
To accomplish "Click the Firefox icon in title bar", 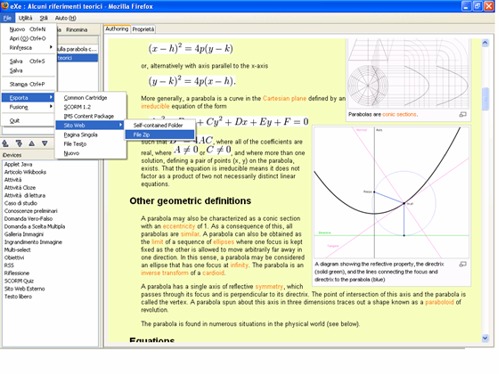I will (5, 6).
